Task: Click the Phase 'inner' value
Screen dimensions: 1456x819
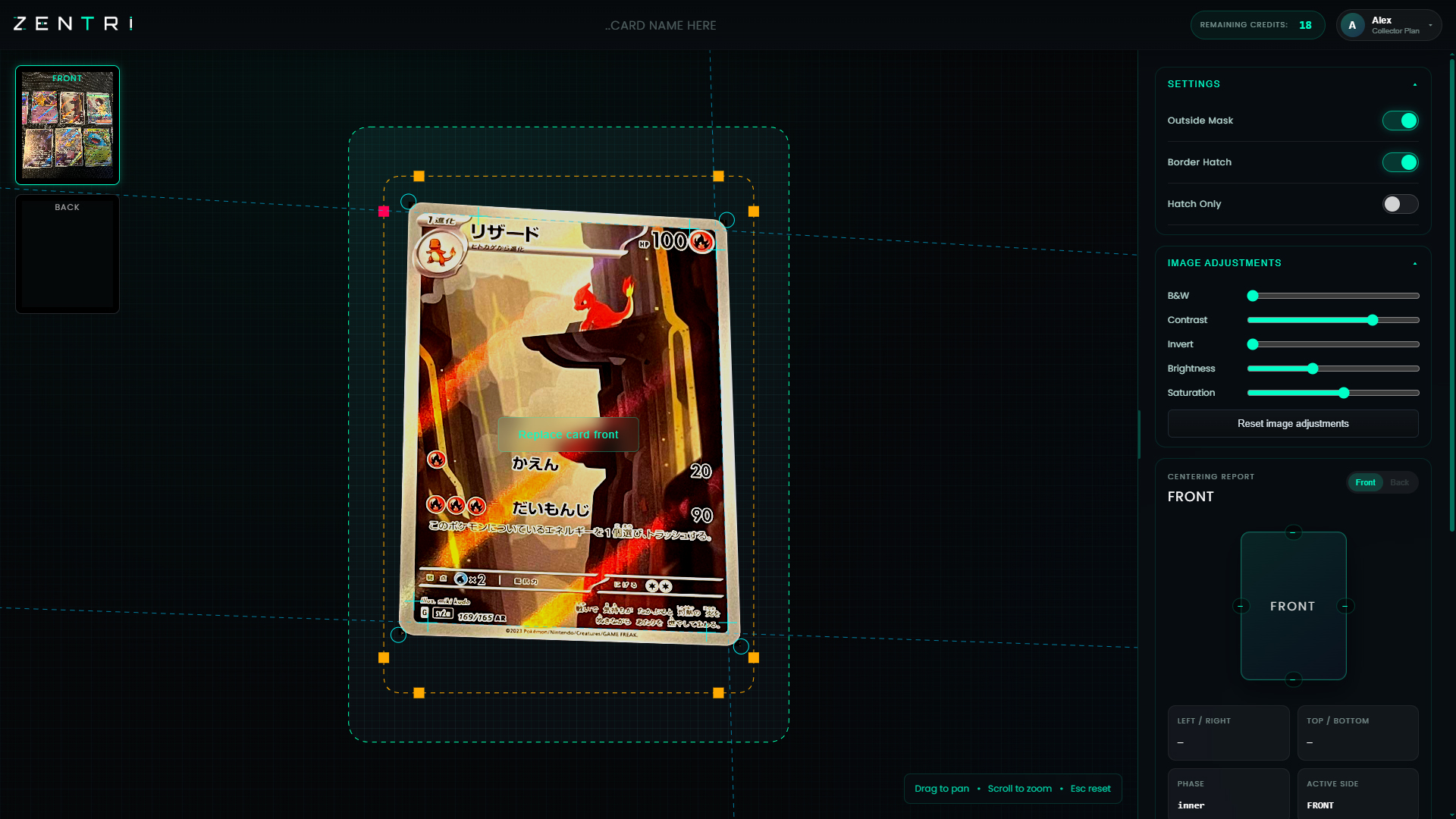Action: click(x=1191, y=805)
